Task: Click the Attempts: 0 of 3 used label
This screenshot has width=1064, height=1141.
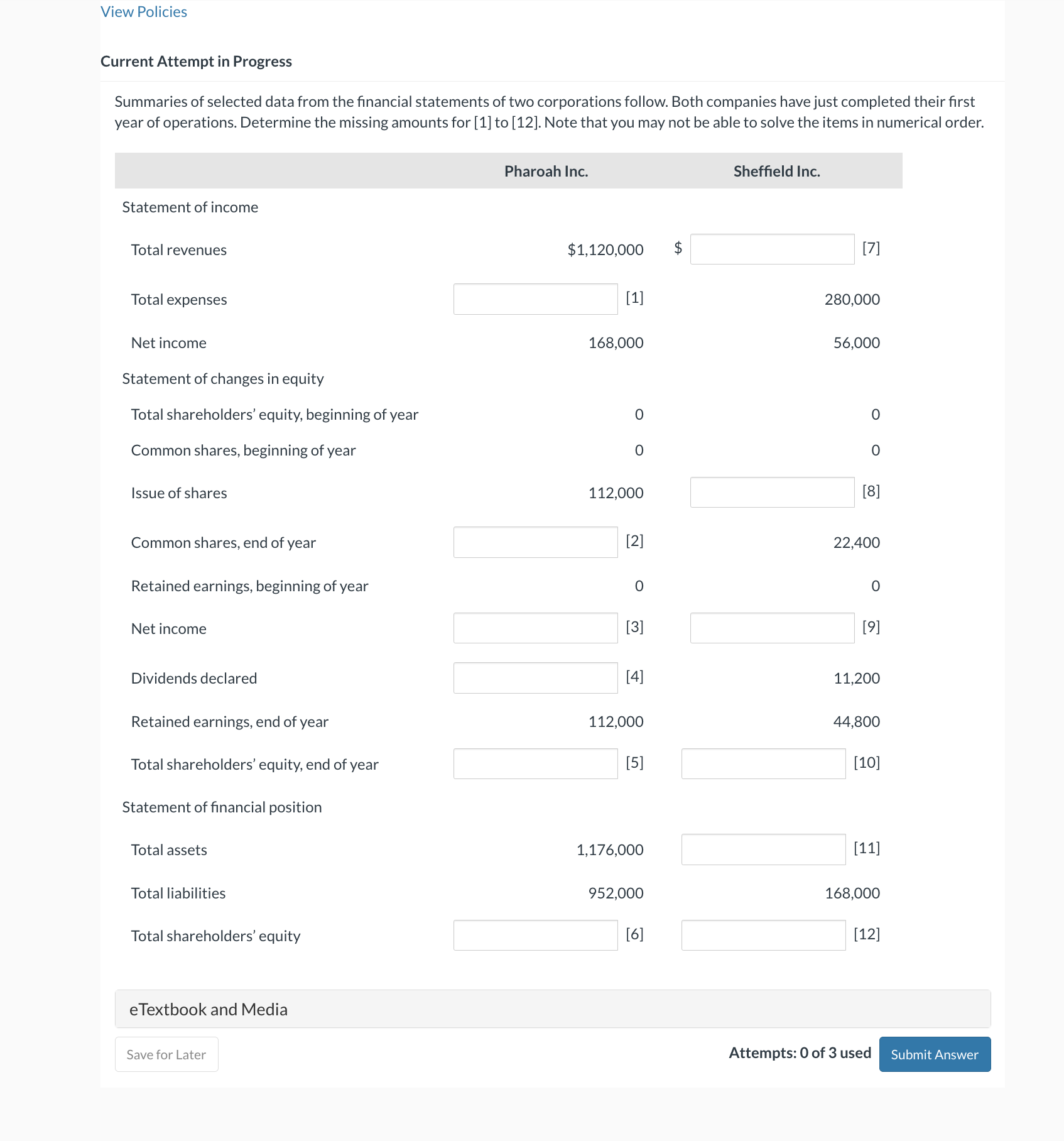Action: coord(799,1053)
